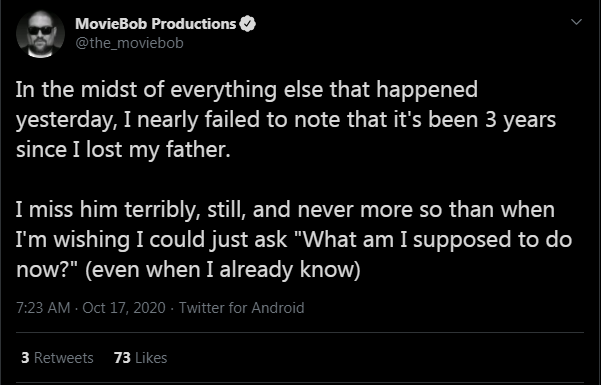Viewport: 601px width, 385px height.
Task: Click the Oct 17, 2020 date
Action: coord(124,308)
